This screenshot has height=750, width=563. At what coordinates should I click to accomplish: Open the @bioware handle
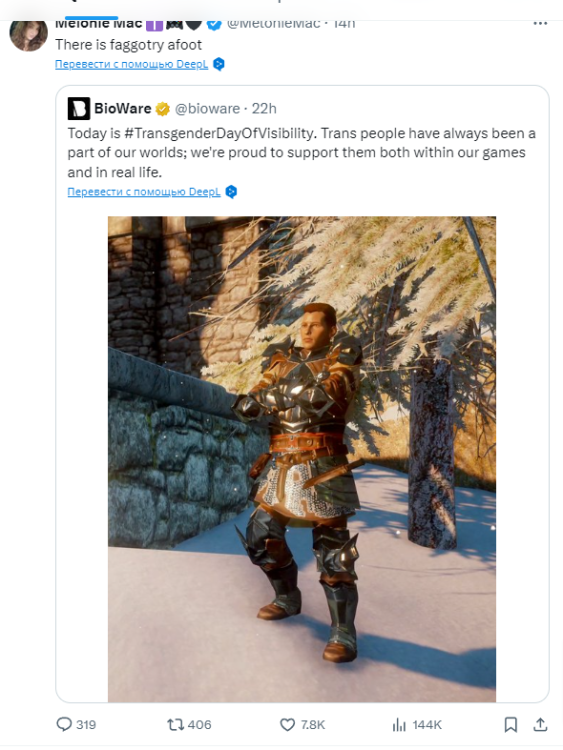(207, 109)
